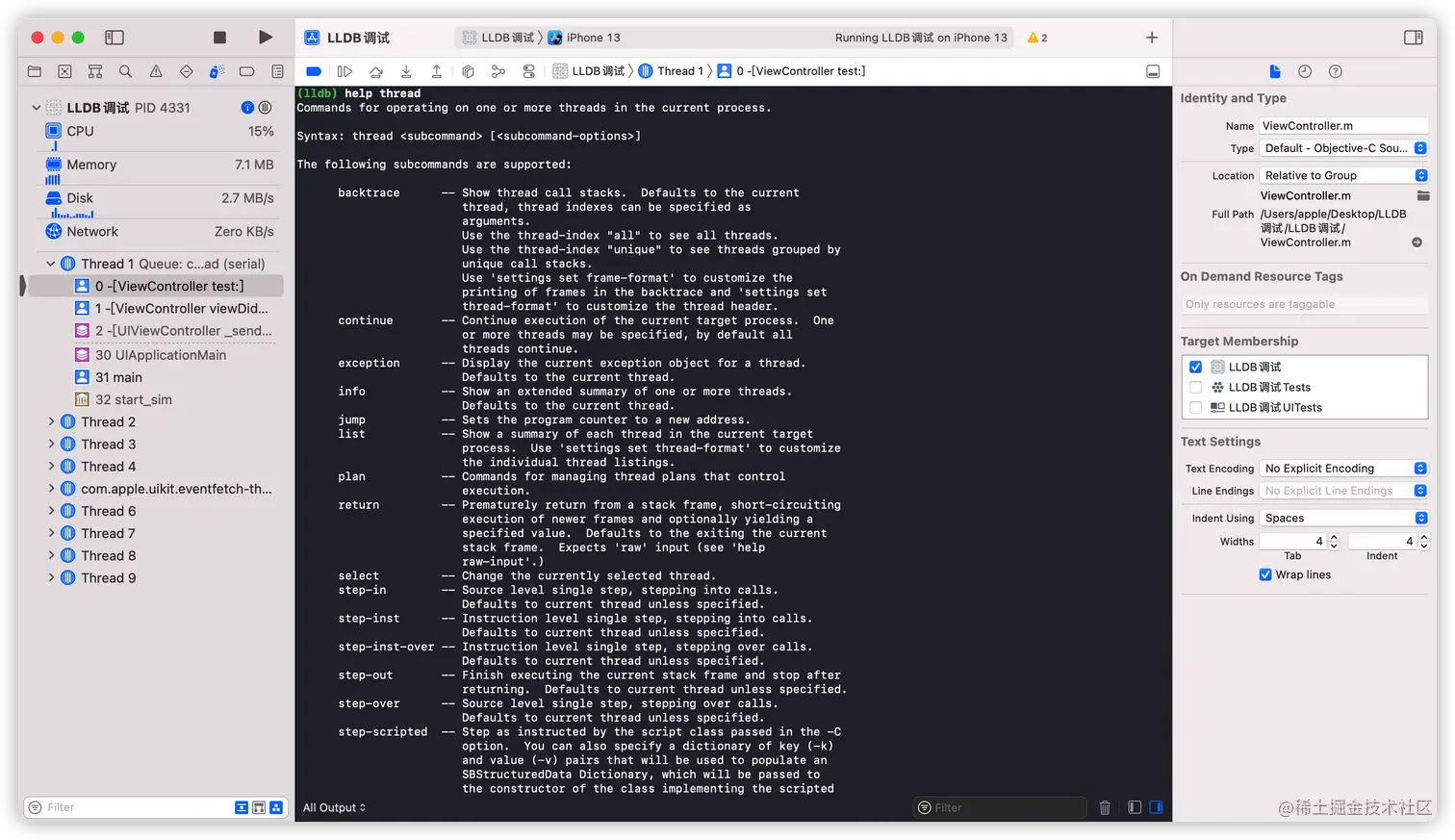Open the test navigator diamond icon
1455x840 pixels.
tap(187, 71)
